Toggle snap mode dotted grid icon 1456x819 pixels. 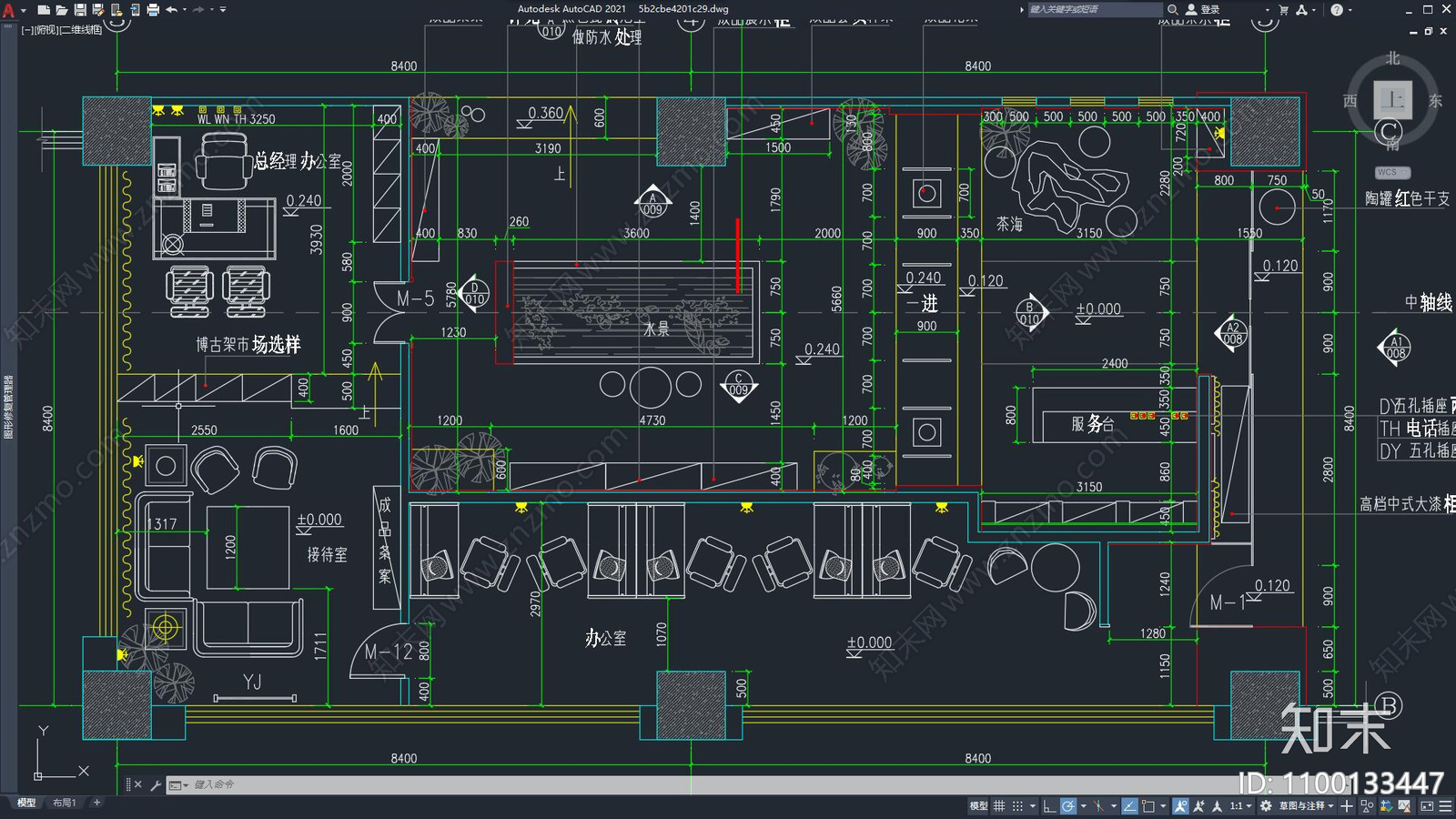tap(1017, 806)
